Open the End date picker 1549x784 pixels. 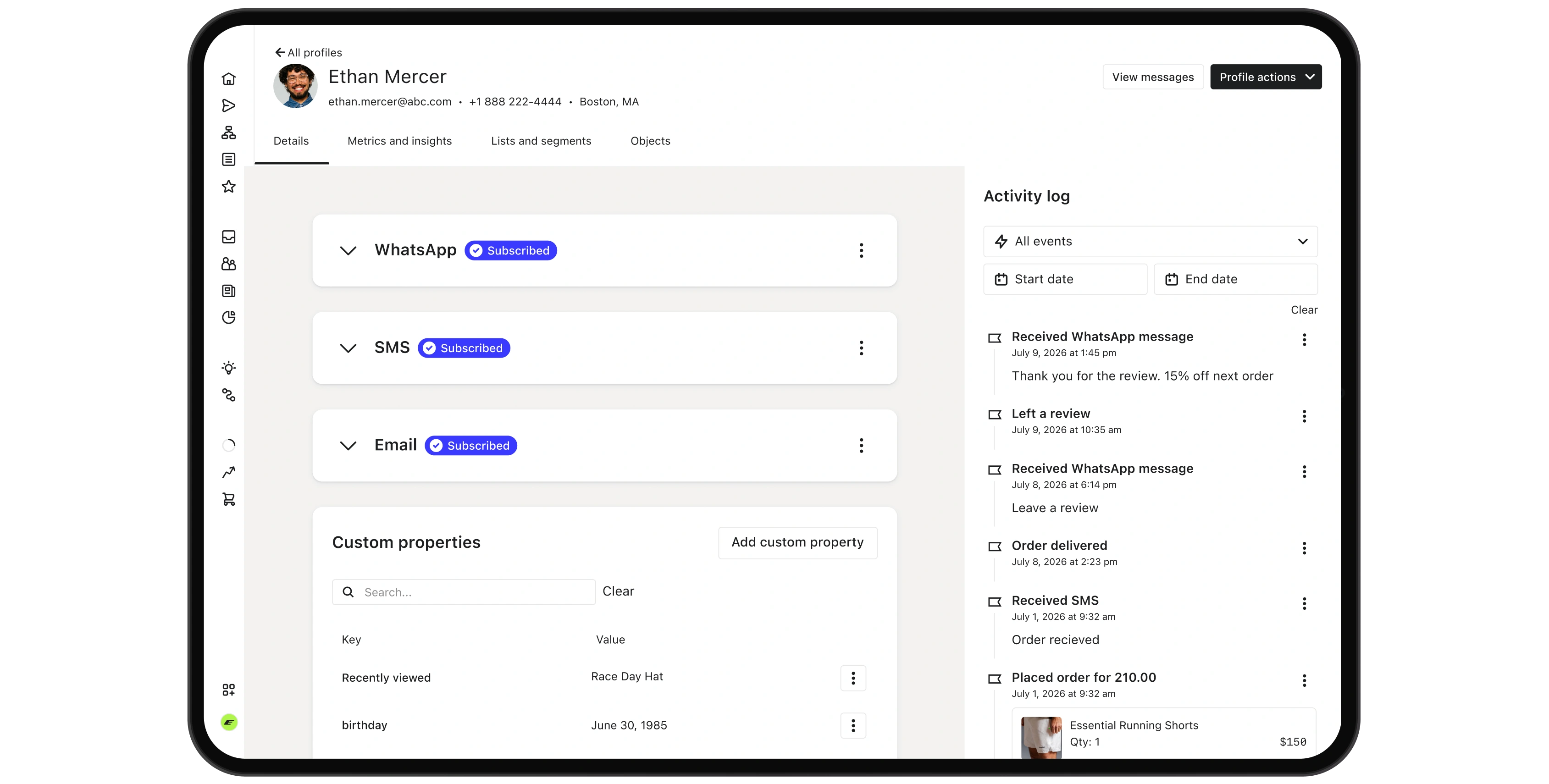pyautogui.click(x=1236, y=280)
